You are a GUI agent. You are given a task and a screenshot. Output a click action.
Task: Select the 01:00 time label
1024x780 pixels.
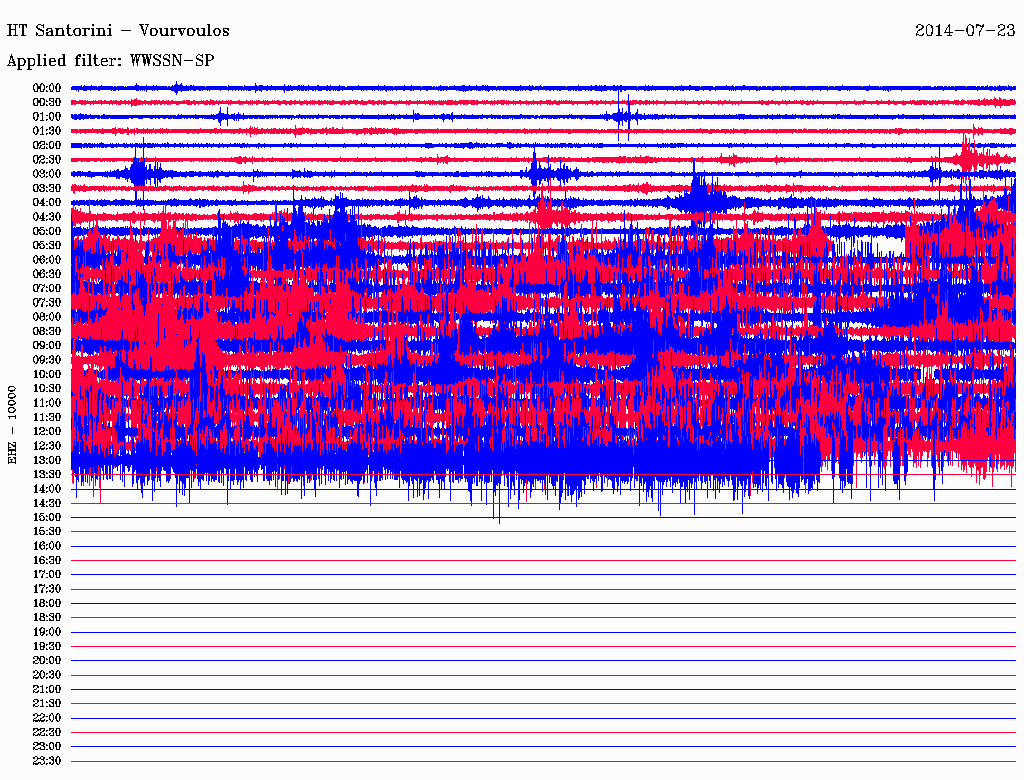point(47,117)
